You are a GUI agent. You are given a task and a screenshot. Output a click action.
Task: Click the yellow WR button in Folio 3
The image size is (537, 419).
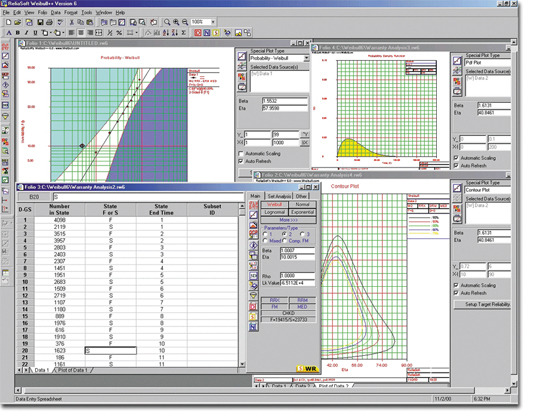coord(308,369)
